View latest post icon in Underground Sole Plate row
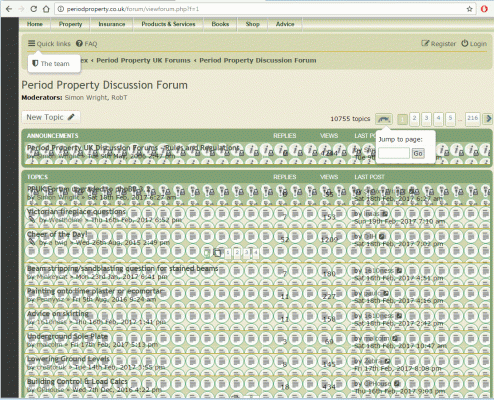494x400 pixels. click(x=395, y=338)
